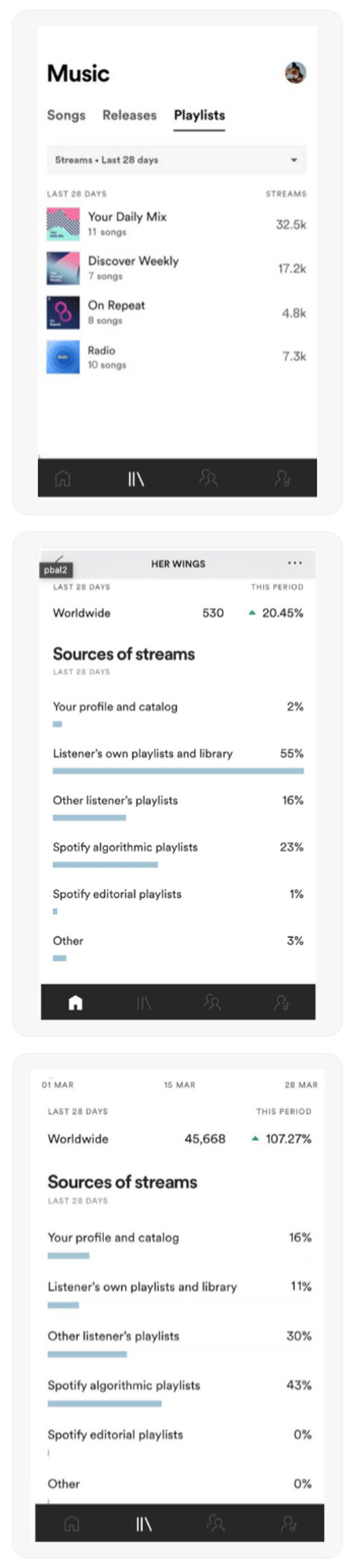Open the Your Daily Mix playlist title
This screenshot has height=1568, width=355.
click(x=127, y=217)
